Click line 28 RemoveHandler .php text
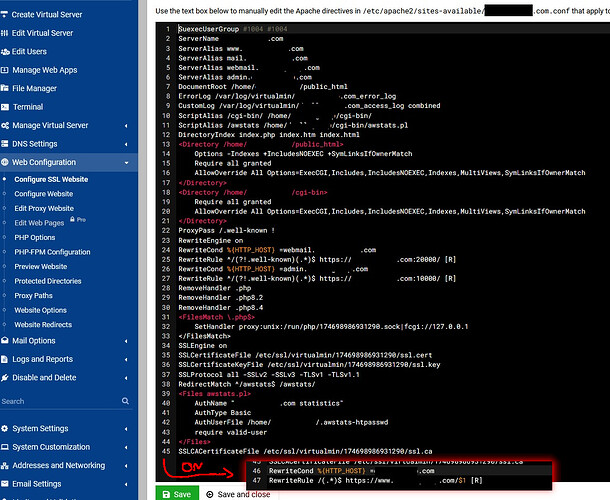 [214, 288]
